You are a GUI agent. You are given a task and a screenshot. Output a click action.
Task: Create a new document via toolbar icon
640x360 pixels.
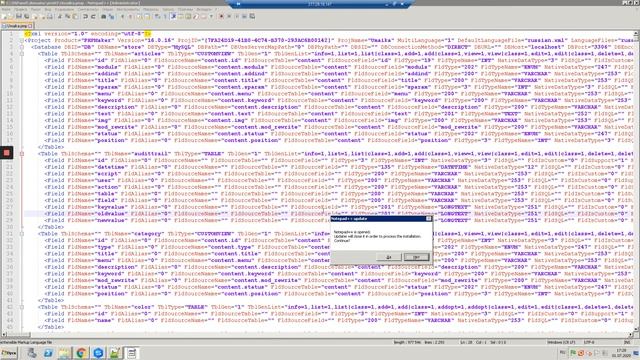pyautogui.click(x=3, y=16)
